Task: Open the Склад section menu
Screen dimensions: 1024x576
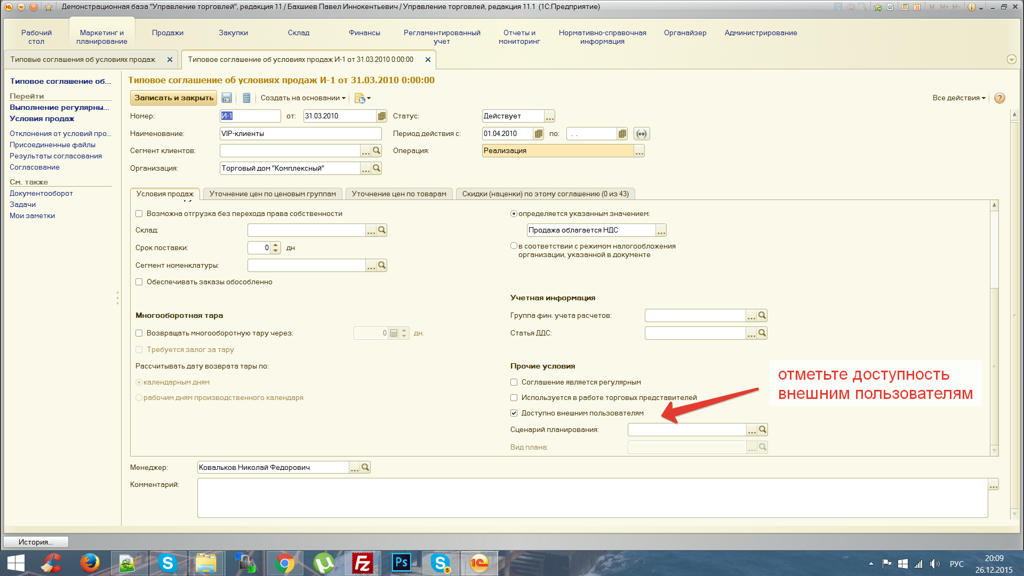Action: [298, 33]
